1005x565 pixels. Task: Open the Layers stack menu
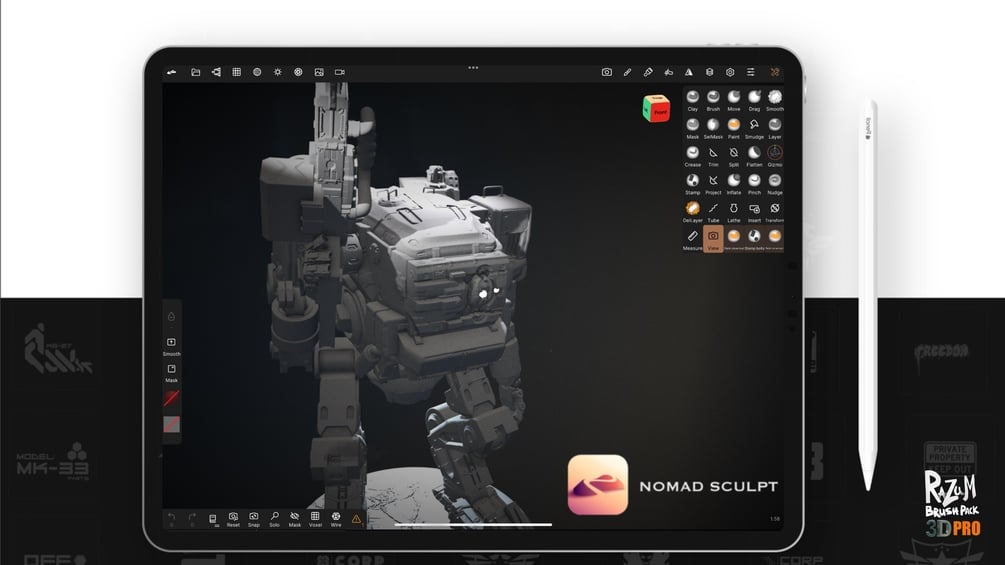pos(710,72)
